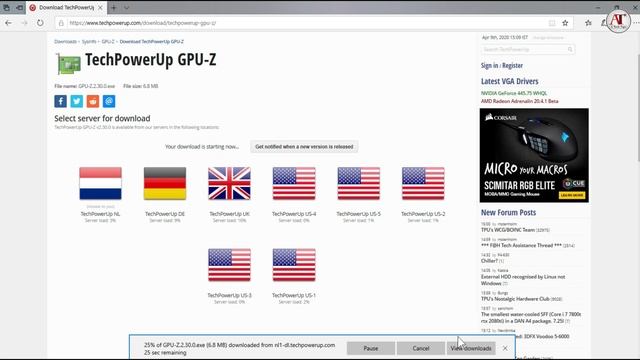
Task: Choose the TechPowerUp US-4 server flag
Action: pyautogui.click(x=294, y=184)
